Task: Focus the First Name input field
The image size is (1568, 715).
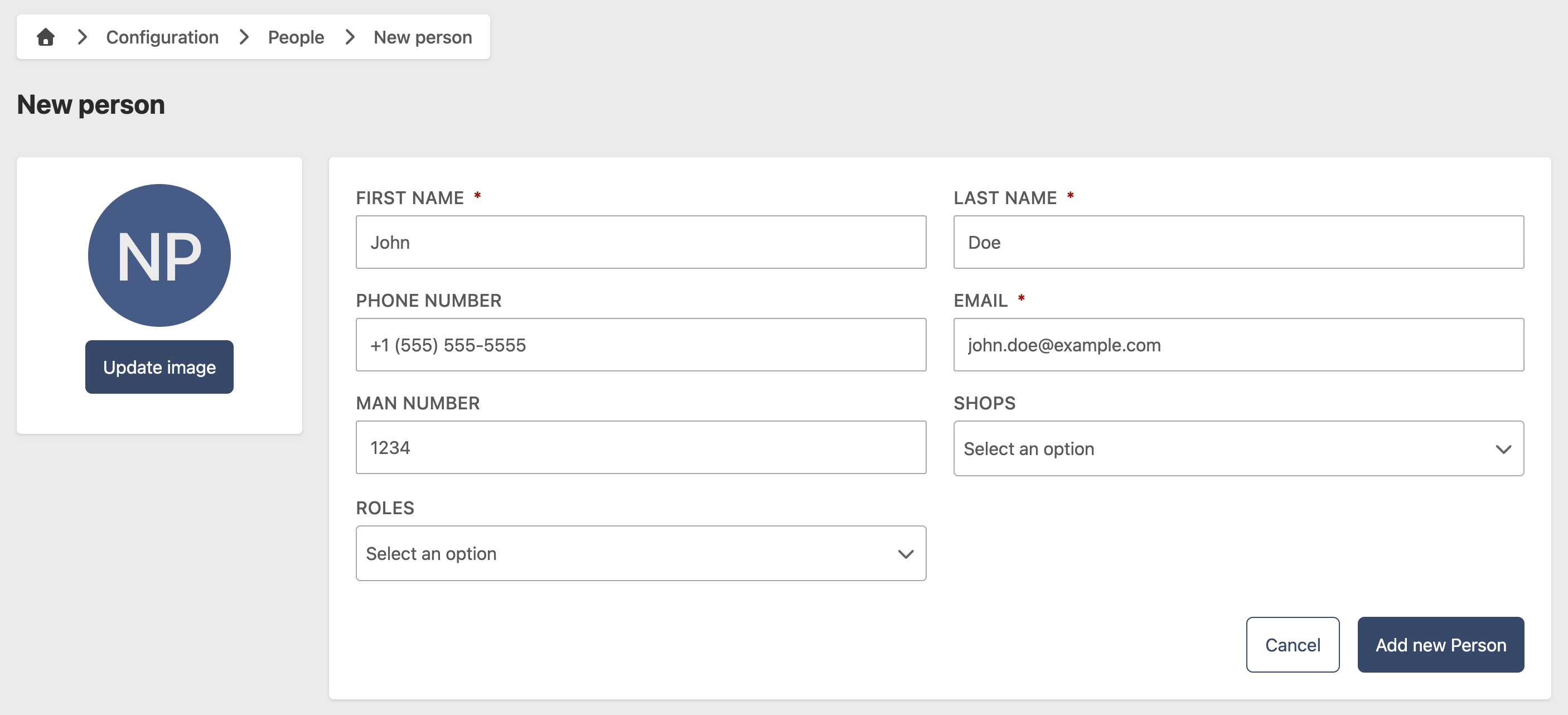Action: pos(641,242)
